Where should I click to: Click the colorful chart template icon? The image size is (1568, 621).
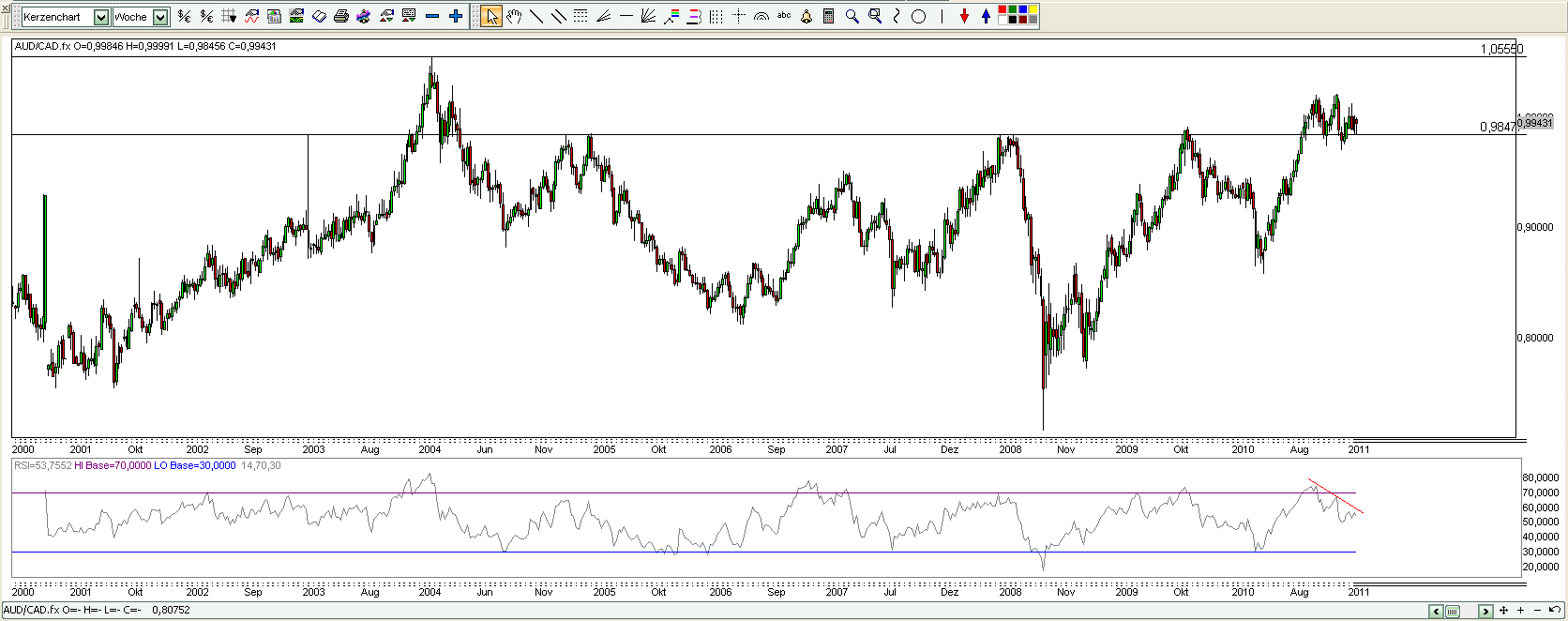(364, 16)
